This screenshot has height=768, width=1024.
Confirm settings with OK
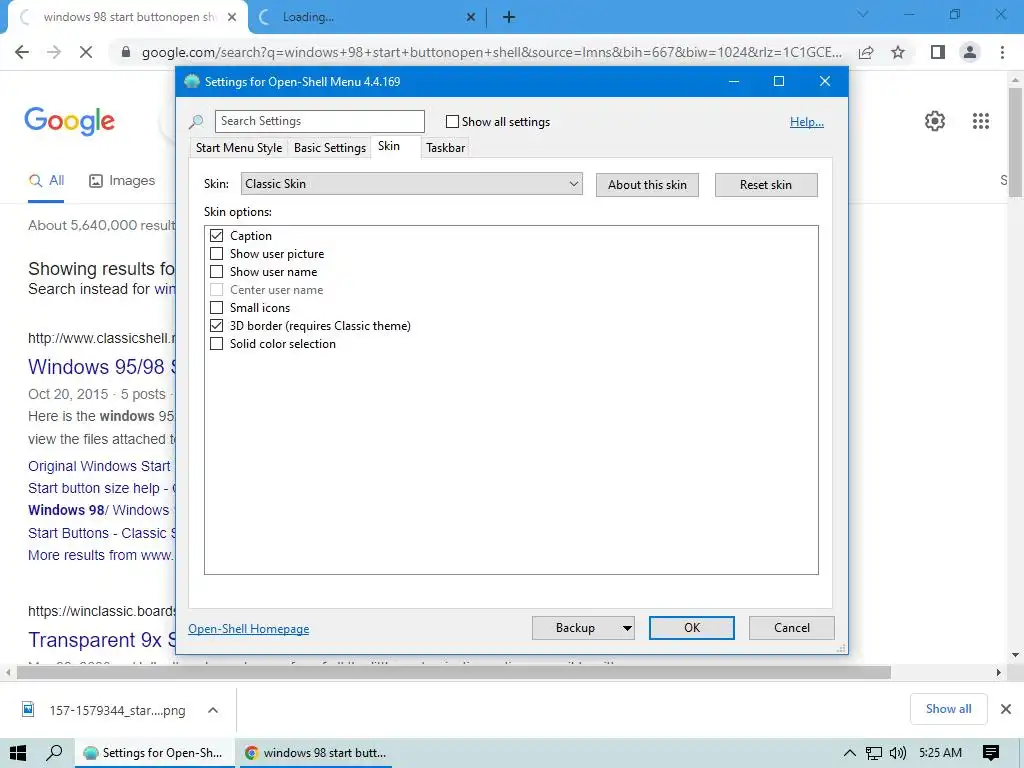(x=692, y=628)
